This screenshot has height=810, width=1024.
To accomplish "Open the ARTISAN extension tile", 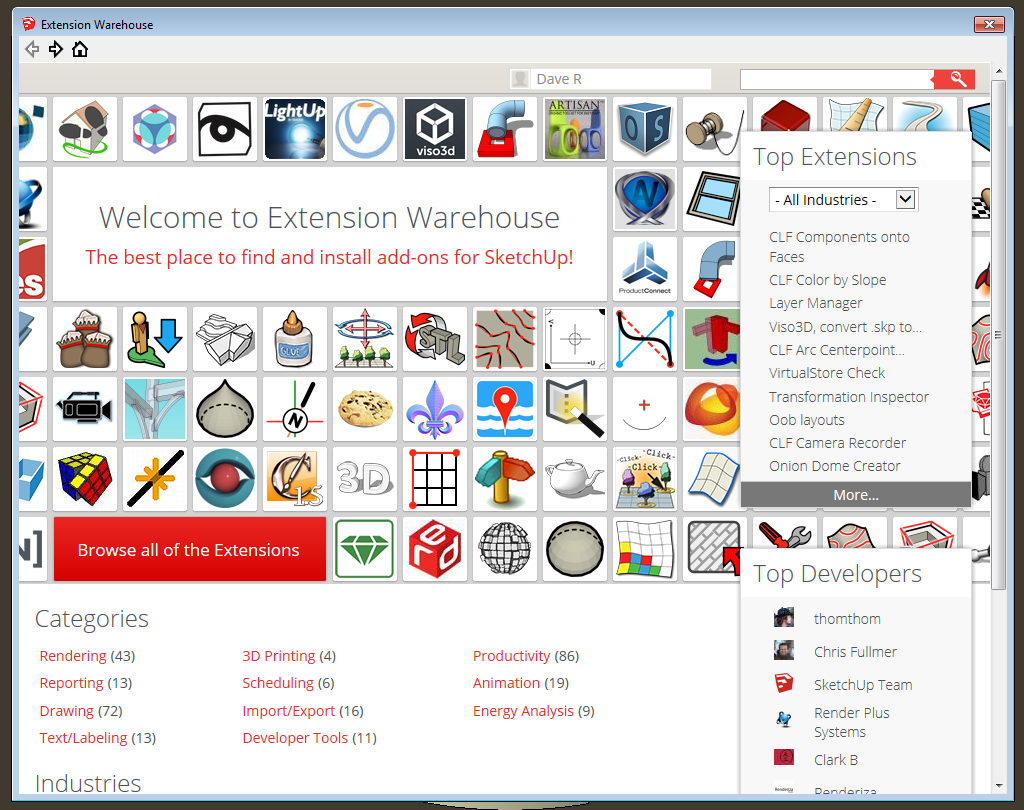I will pos(575,129).
